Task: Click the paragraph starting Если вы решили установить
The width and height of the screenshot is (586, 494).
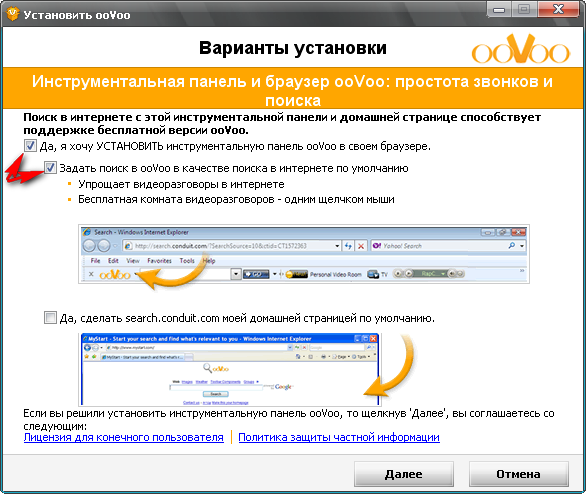Action: point(289,419)
